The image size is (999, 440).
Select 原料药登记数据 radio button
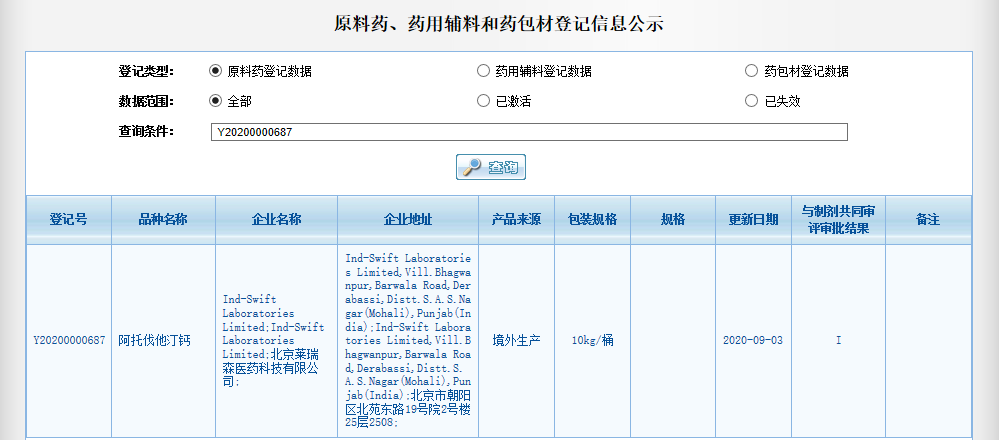(215, 71)
